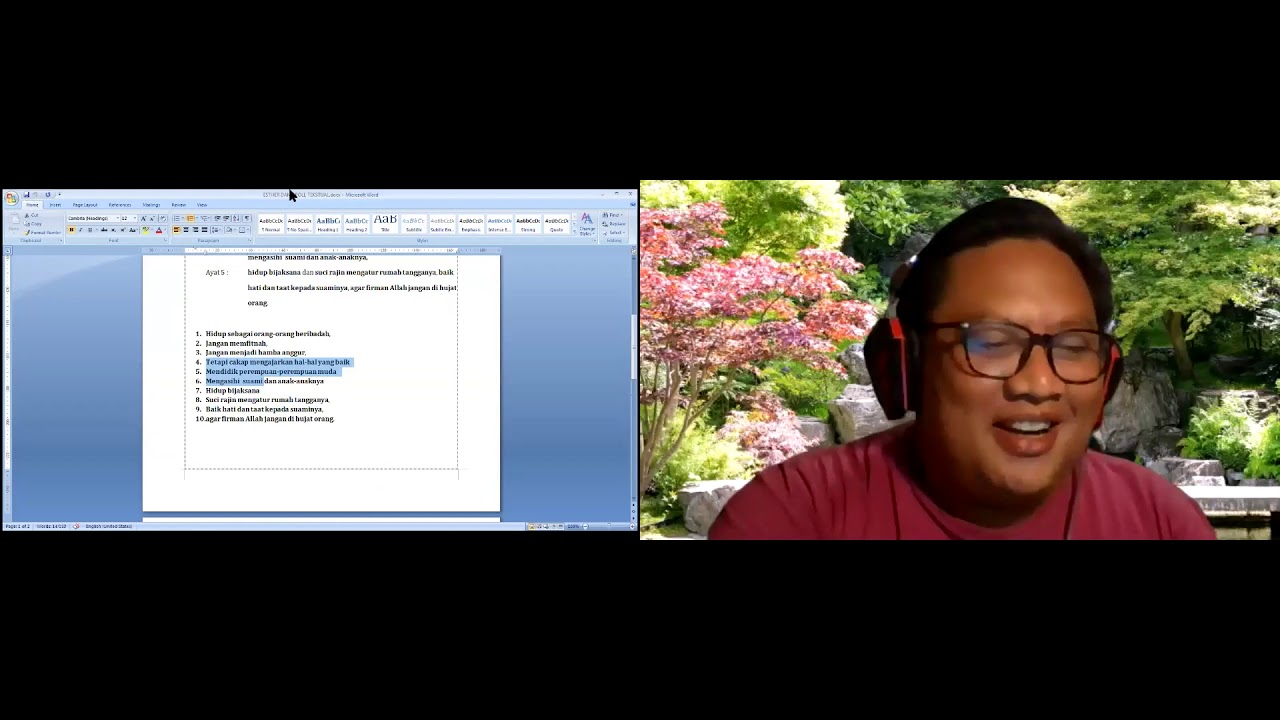Open the Font dialog launcher
Viewport: 1280px width, 720px height.
[x=165, y=241]
